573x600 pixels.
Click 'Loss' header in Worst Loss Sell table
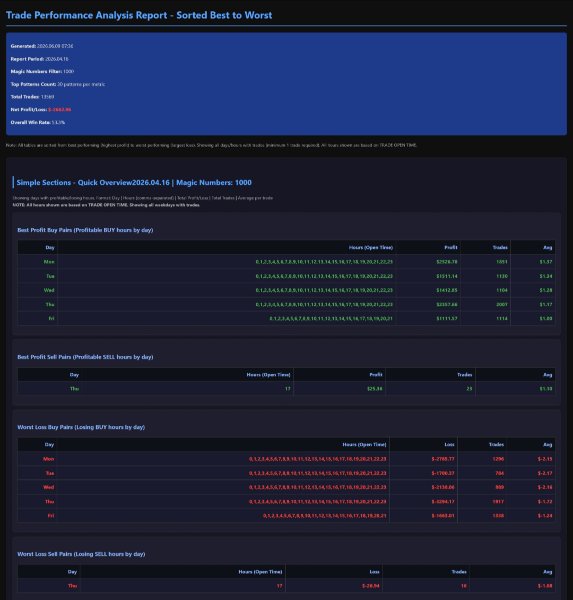(374, 572)
